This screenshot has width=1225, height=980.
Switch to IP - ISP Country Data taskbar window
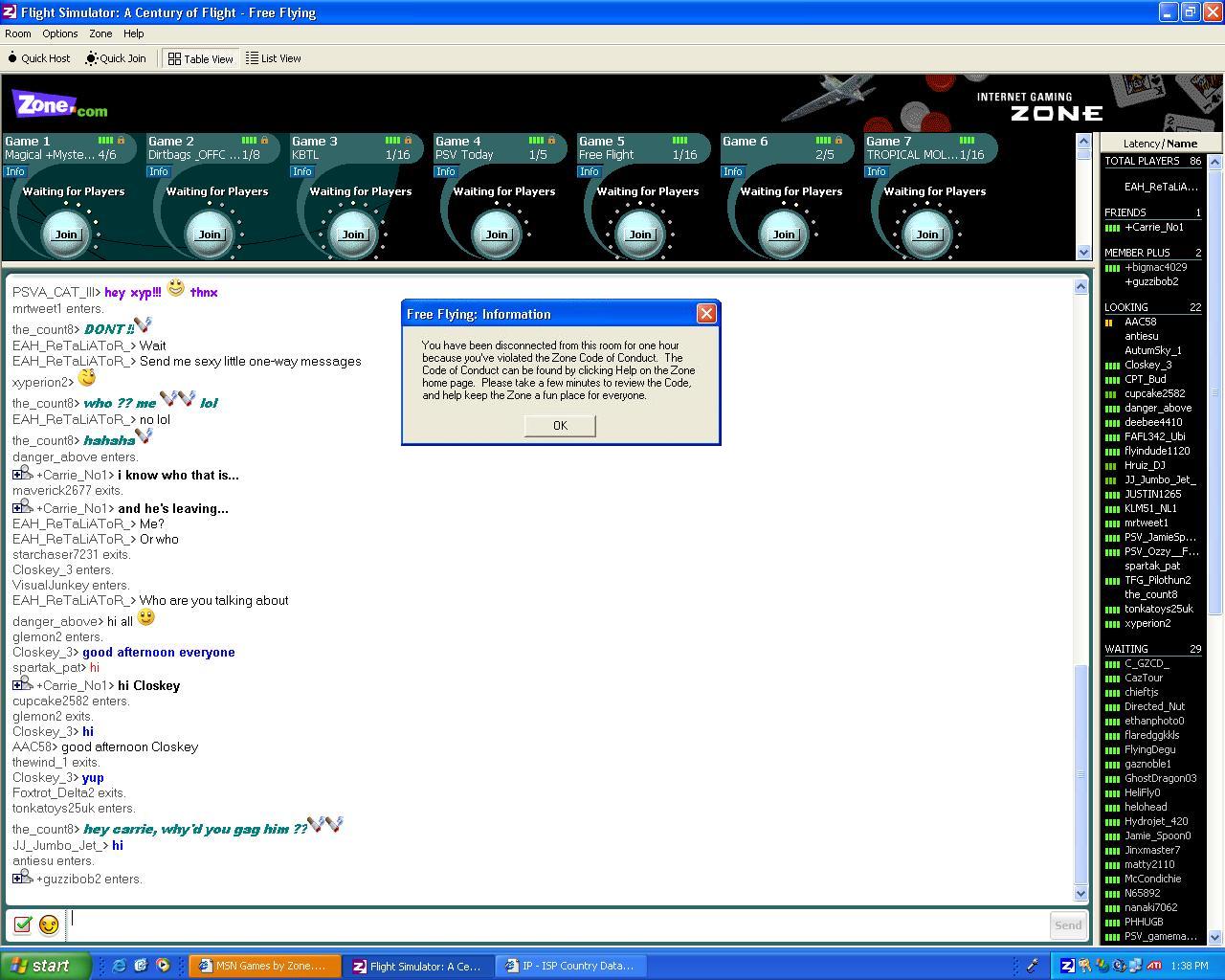click(x=571, y=966)
